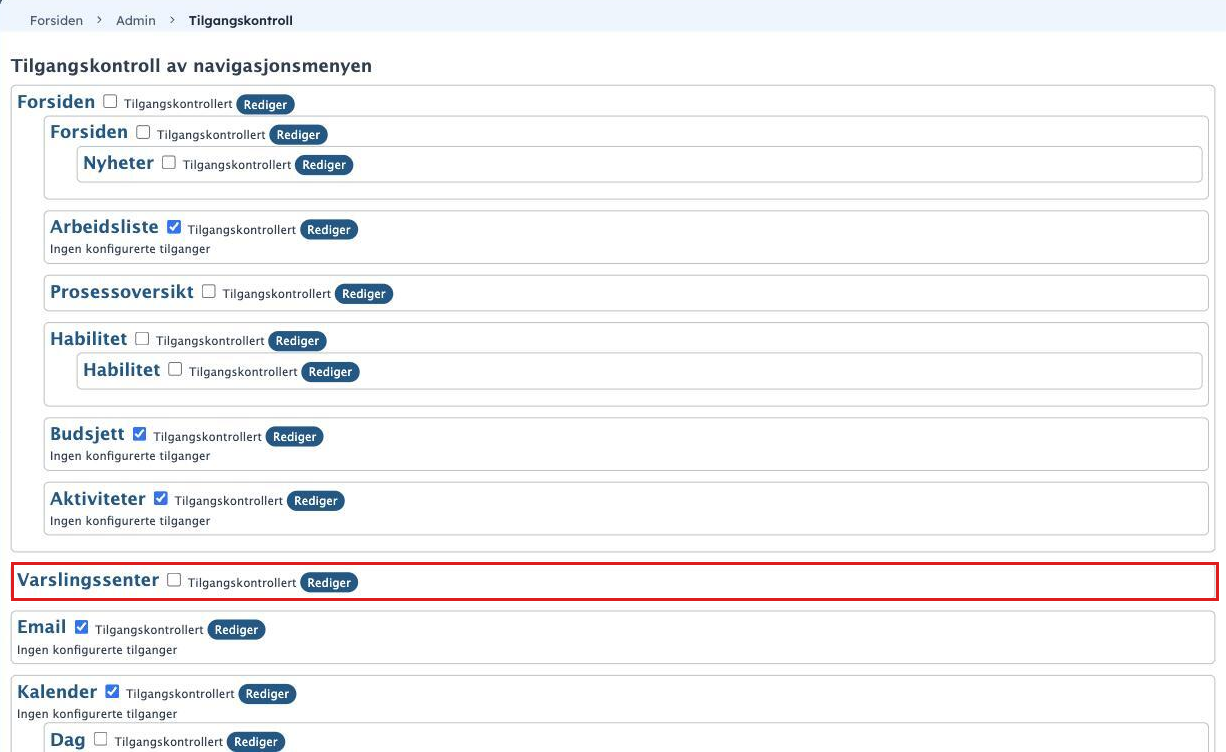
Task: Click 'Ingen konfigurerte tilganger' under Aktiviteter
Action: 130,521
